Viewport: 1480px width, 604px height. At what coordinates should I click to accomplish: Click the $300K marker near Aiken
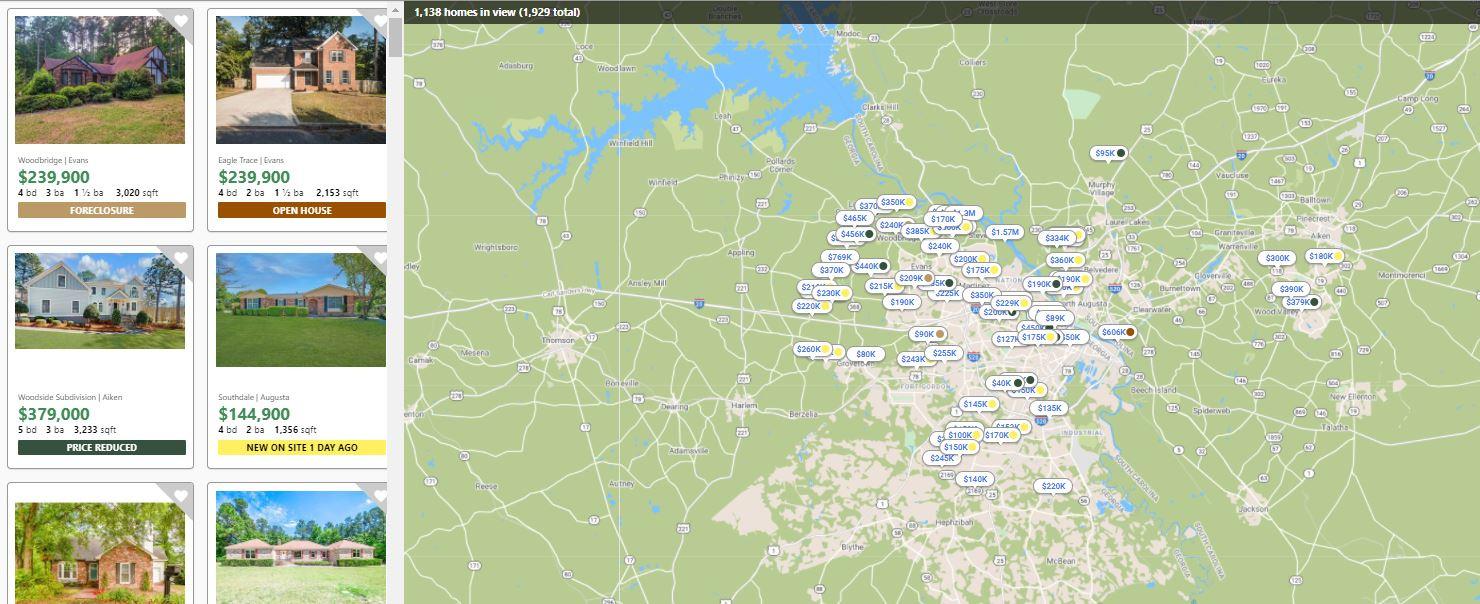pos(1278,258)
